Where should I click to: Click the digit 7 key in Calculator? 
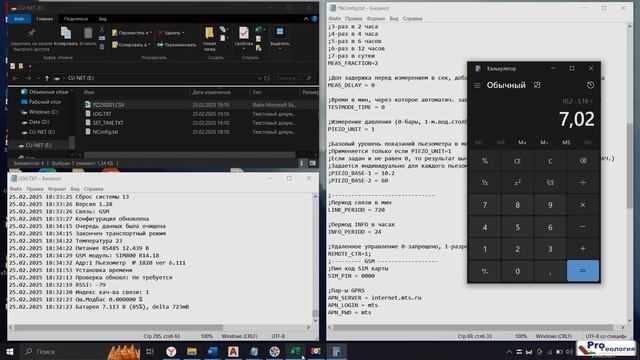(x=485, y=205)
